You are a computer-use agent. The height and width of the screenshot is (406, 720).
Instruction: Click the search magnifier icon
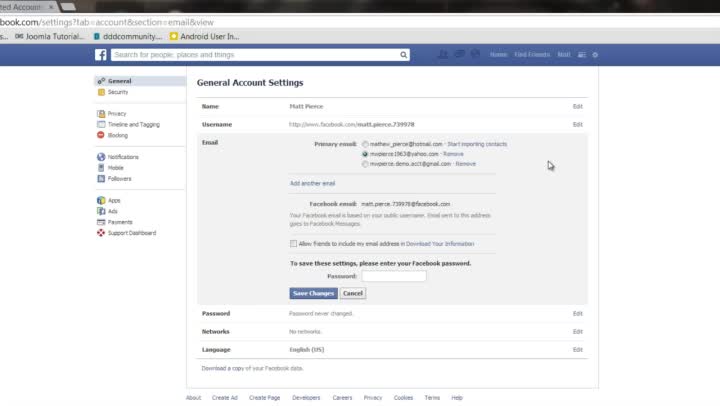403,55
